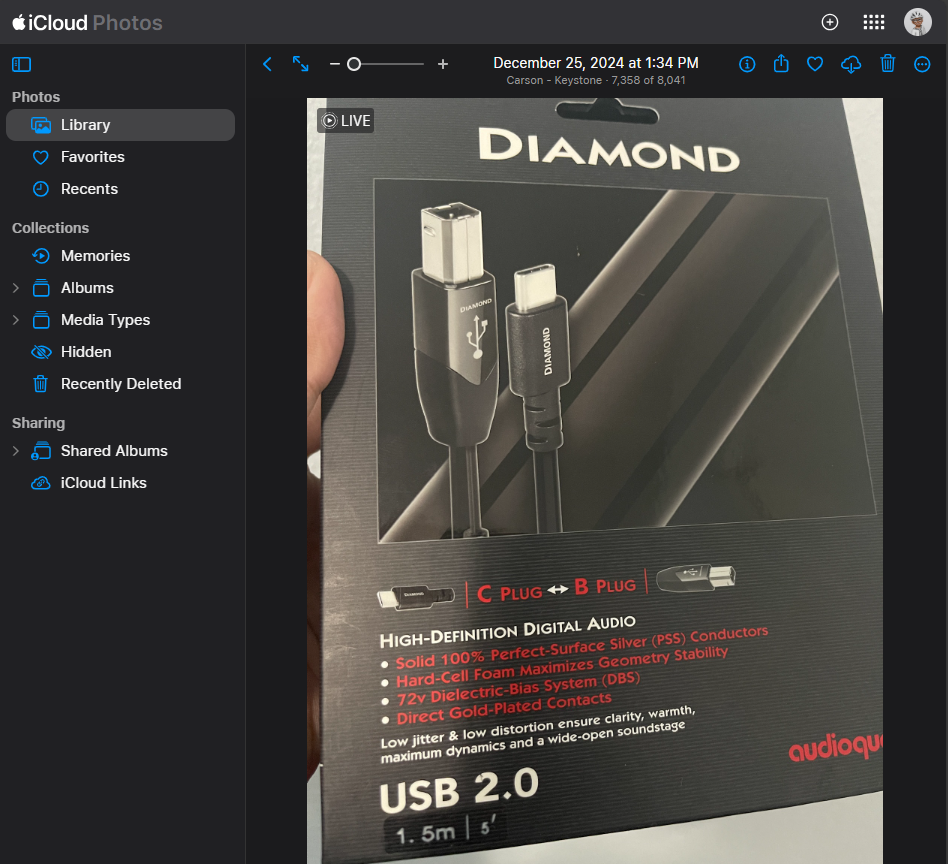Screen dimensions: 948x864
Task: Click the Photos section header
Action: pyautogui.click(x=36, y=97)
